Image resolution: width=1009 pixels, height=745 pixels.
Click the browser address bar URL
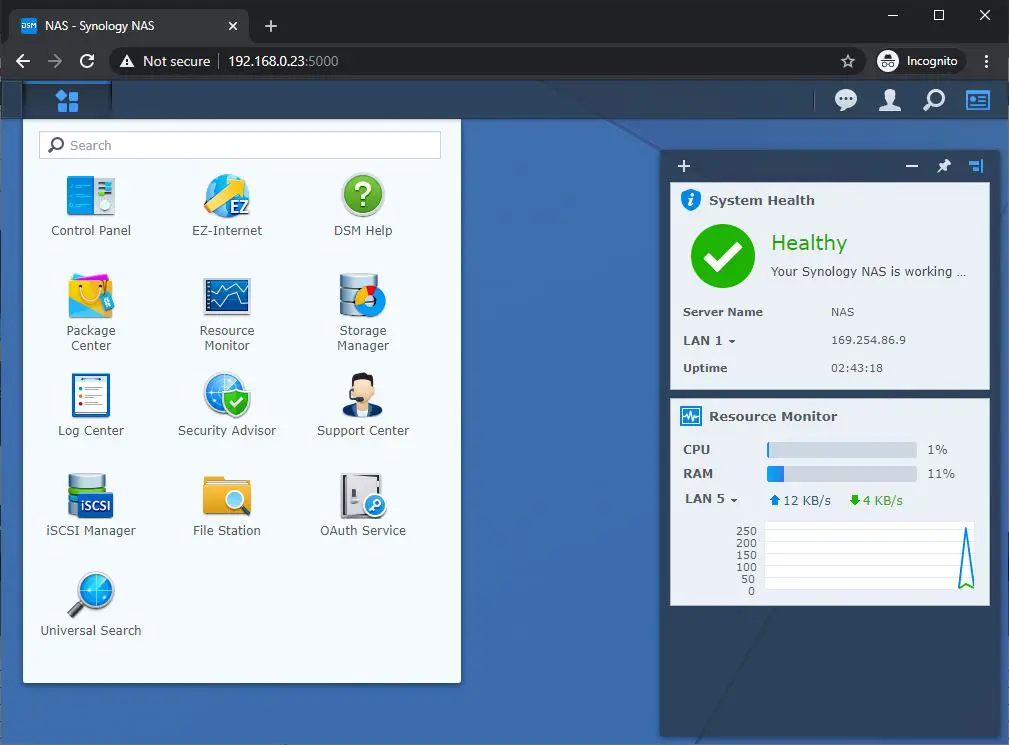[283, 61]
